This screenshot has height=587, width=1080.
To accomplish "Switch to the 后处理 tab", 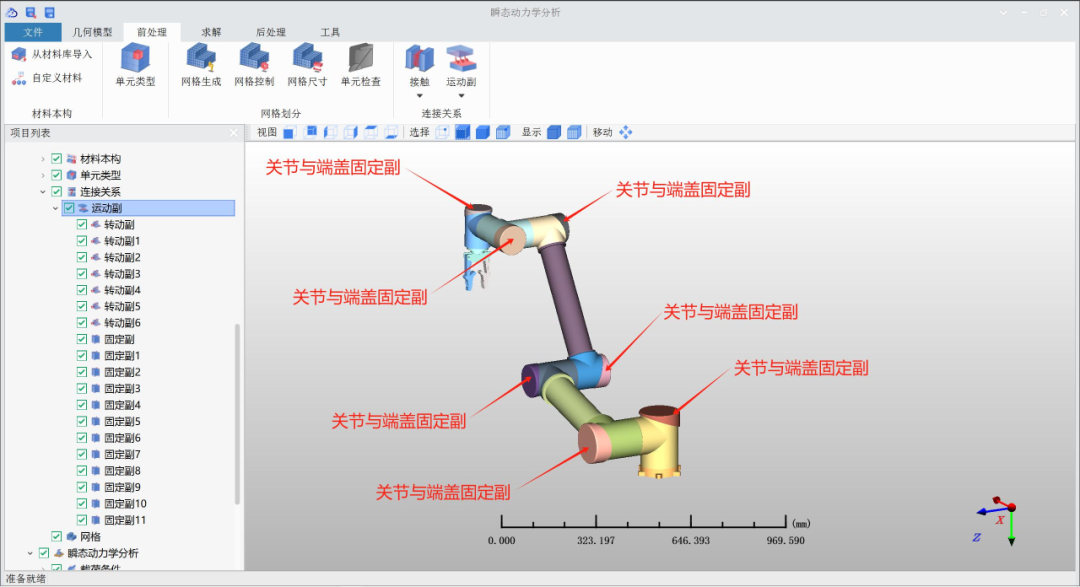I will (x=271, y=32).
